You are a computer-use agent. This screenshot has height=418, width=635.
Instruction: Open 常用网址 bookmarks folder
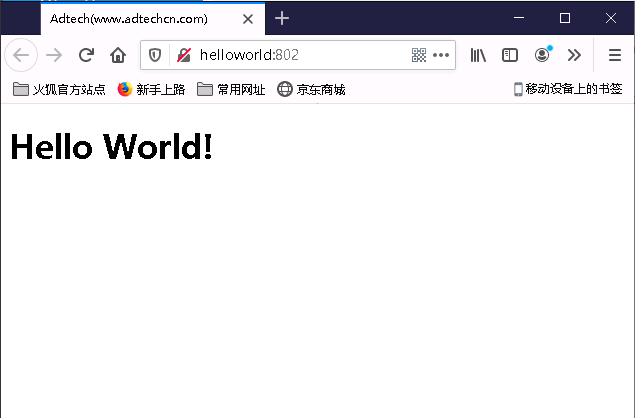point(231,89)
